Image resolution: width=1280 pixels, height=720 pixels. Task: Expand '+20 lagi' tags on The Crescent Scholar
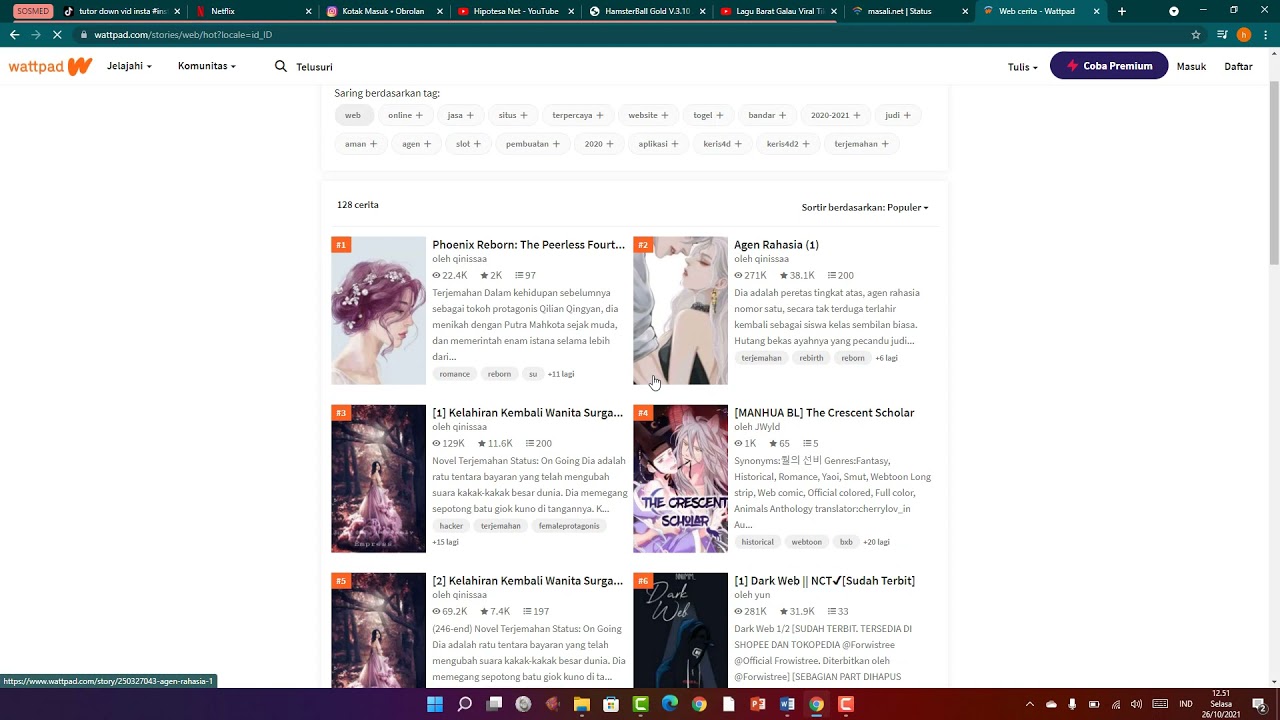click(x=876, y=542)
